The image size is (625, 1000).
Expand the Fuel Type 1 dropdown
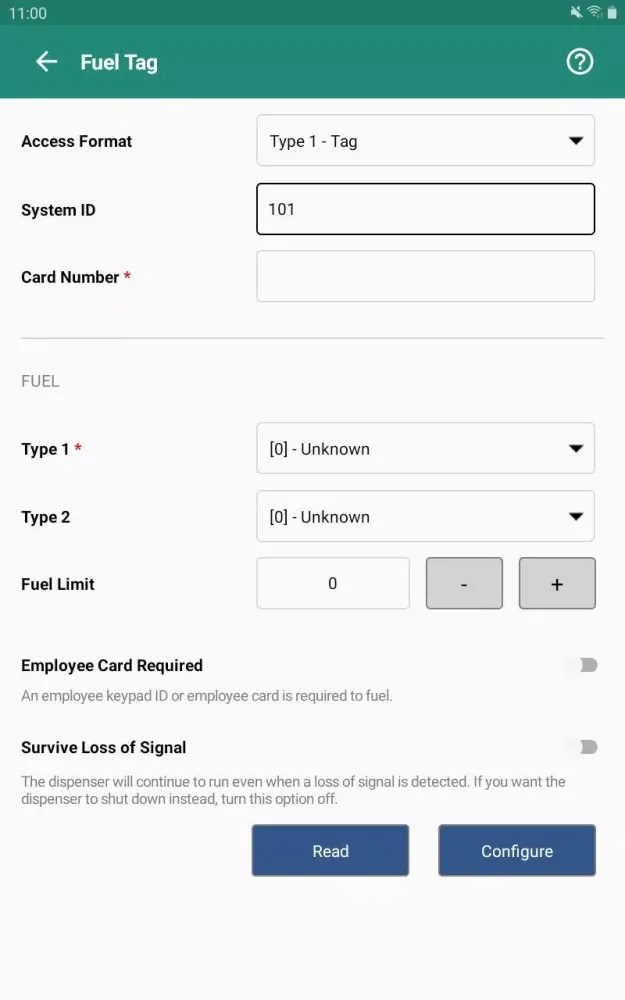425,449
